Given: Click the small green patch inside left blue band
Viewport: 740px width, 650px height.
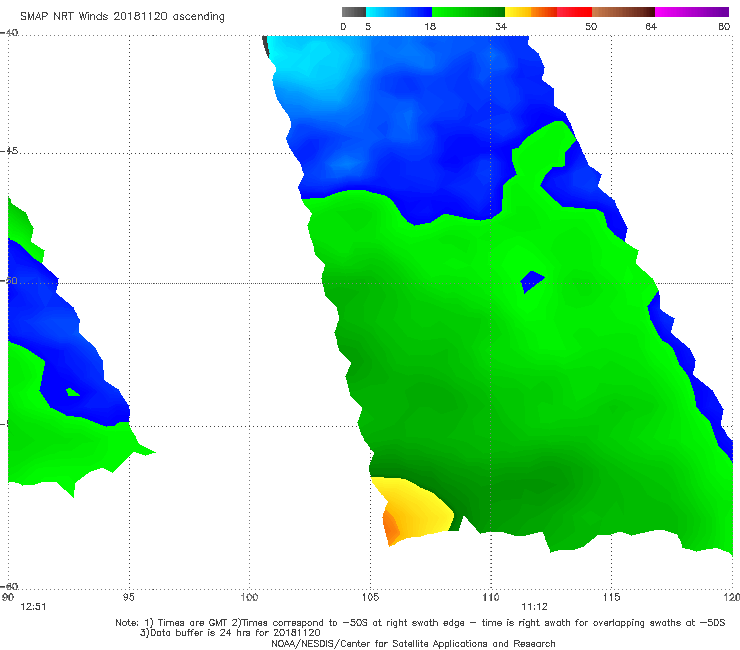Looking at the screenshot, I should point(73,392).
